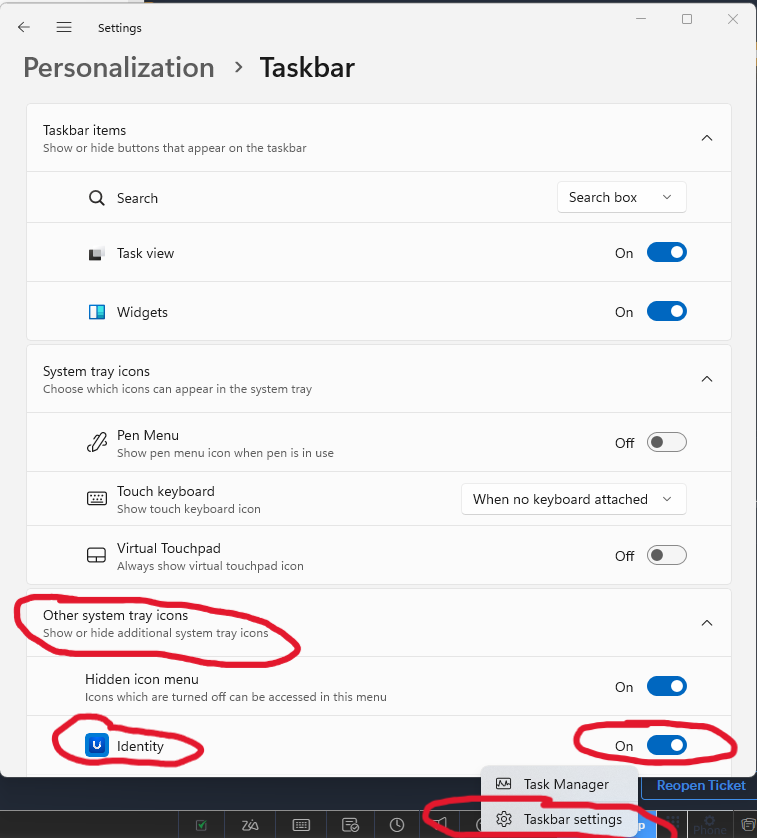The height and width of the screenshot is (838, 757).
Task: Open the Search box dropdown
Action: [x=621, y=198]
